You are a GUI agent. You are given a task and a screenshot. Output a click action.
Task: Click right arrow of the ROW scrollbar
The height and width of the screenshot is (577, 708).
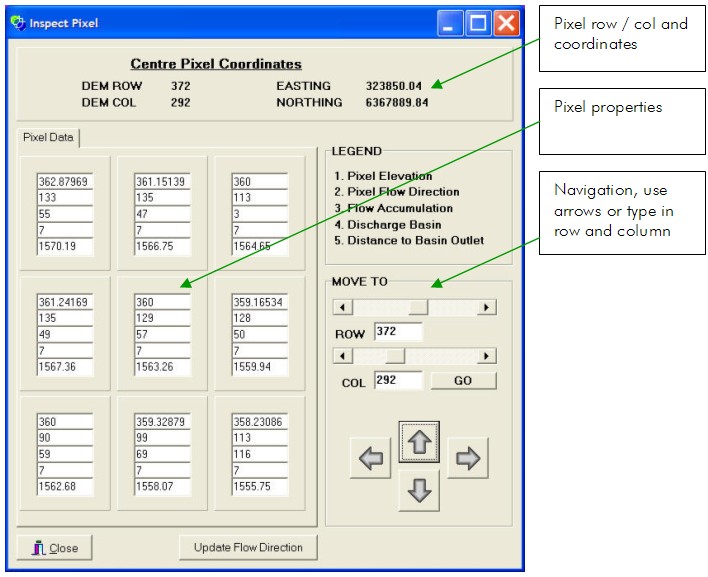click(x=487, y=307)
